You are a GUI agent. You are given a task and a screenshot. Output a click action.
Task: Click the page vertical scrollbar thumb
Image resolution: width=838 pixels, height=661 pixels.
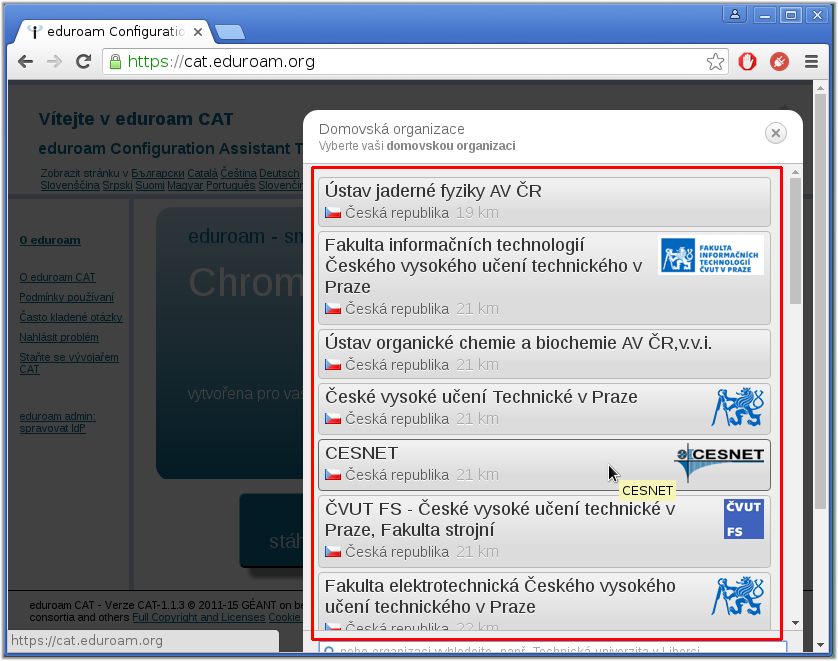pyautogui.click(x=820, y=302)
